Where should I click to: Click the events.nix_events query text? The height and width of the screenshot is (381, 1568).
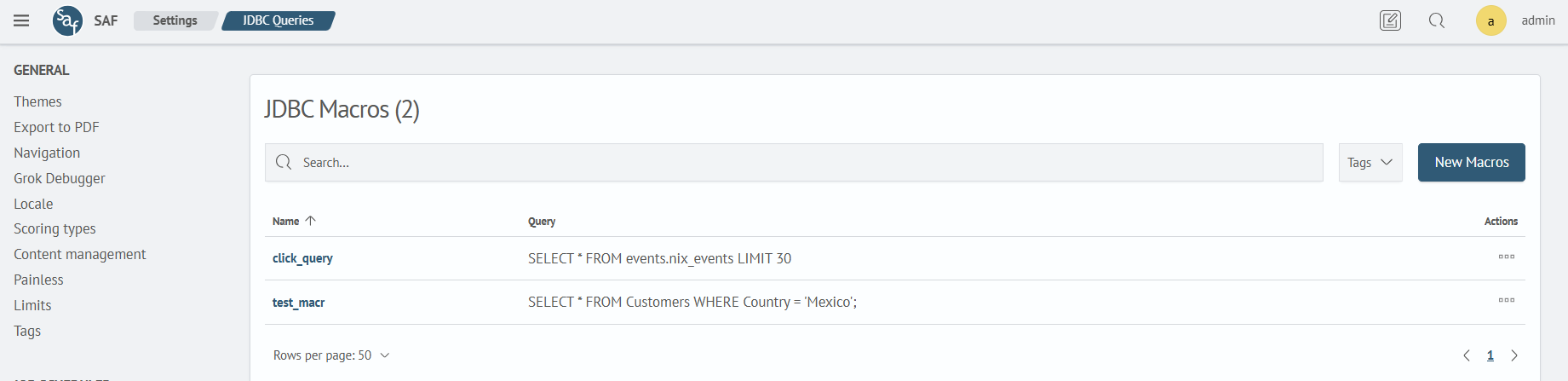coord(659,258)
